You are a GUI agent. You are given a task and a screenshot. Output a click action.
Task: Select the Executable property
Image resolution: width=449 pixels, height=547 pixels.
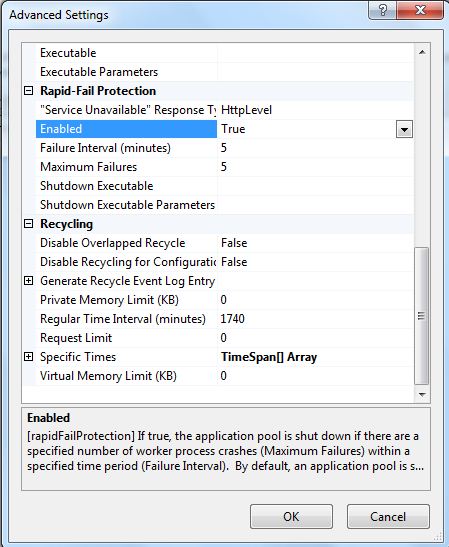click(x=126, y=53)
